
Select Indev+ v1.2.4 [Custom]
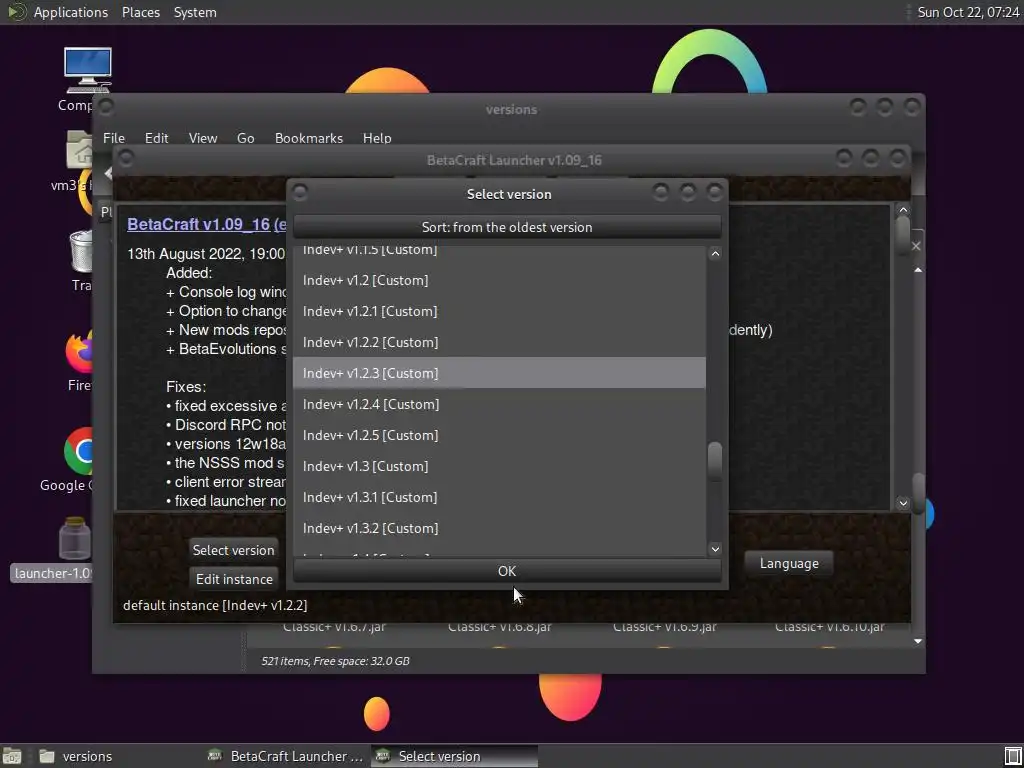coord(499,404)
